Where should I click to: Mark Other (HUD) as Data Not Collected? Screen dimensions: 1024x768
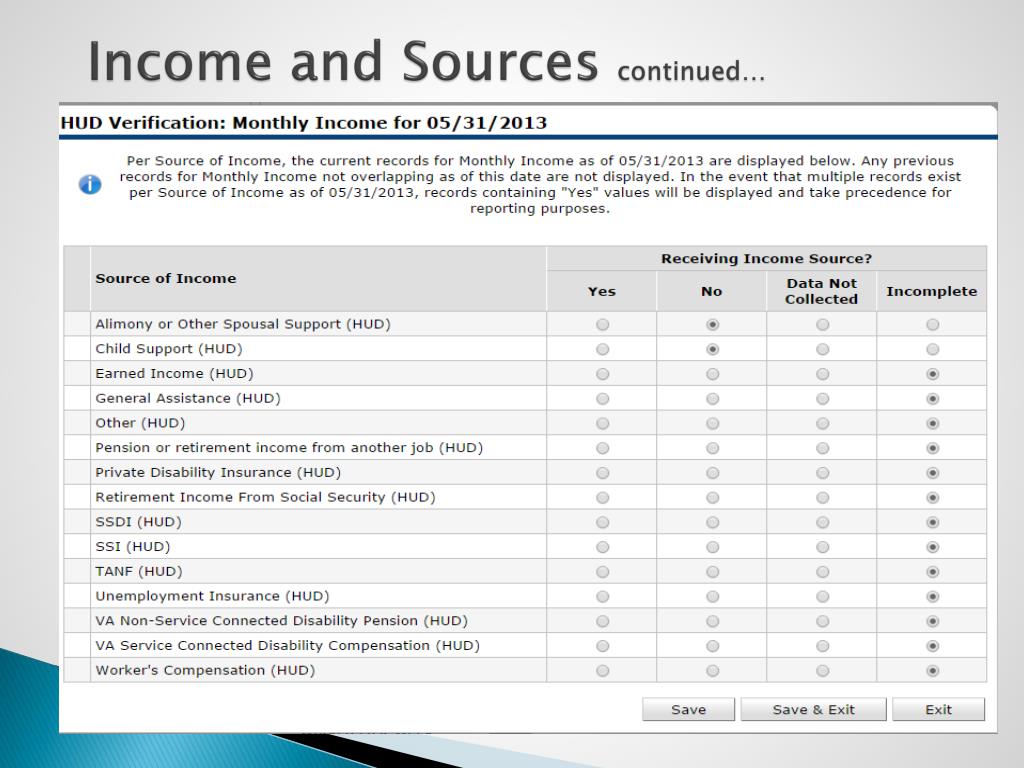tap(822, 424)
